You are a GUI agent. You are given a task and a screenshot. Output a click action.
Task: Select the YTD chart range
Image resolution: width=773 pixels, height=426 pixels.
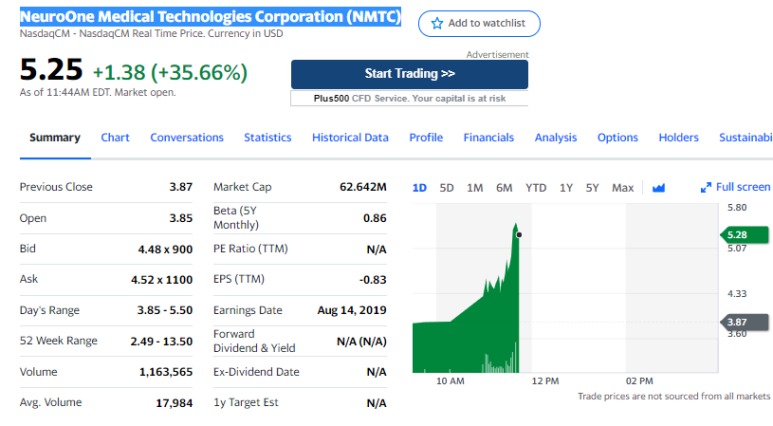pyautogui.click(x=535, y=188)
